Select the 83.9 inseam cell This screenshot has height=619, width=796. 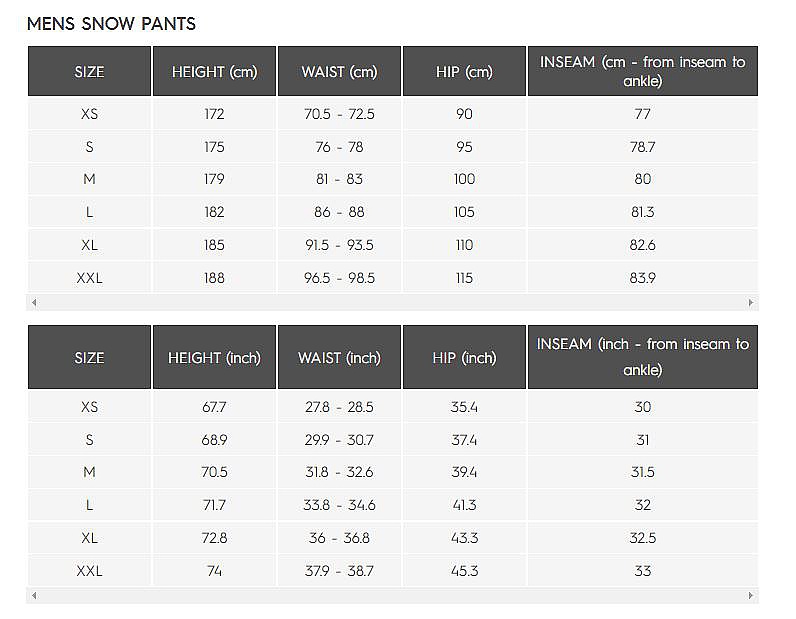[642, 278]
